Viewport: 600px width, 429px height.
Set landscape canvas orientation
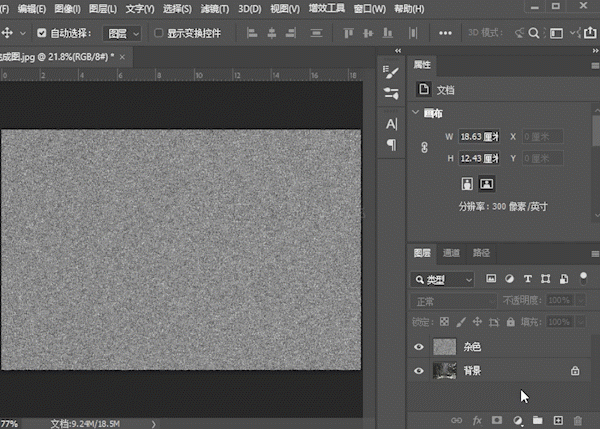tap(486, 184)
